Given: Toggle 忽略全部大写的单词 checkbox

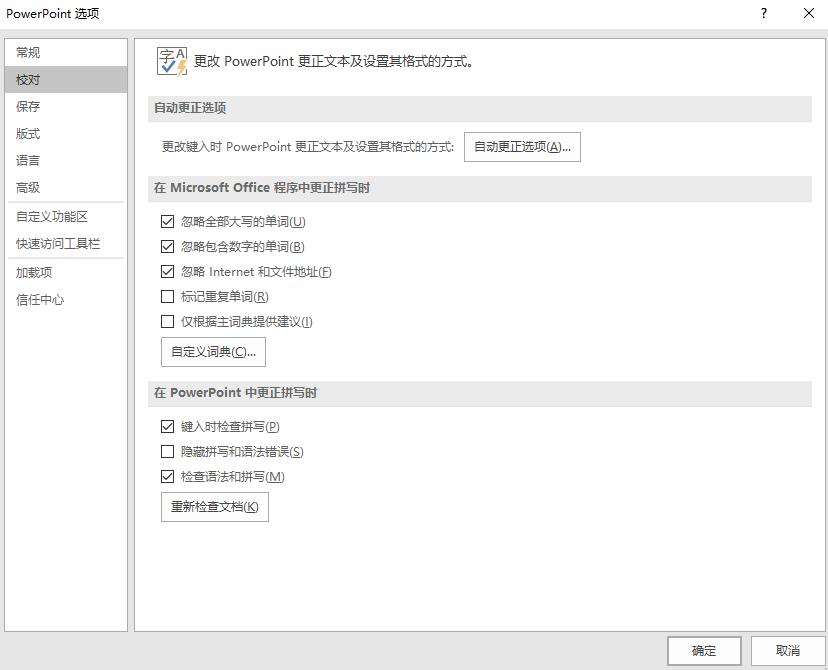Looking at the screenshot, I should pyautogui.click(x=167, y=221).
